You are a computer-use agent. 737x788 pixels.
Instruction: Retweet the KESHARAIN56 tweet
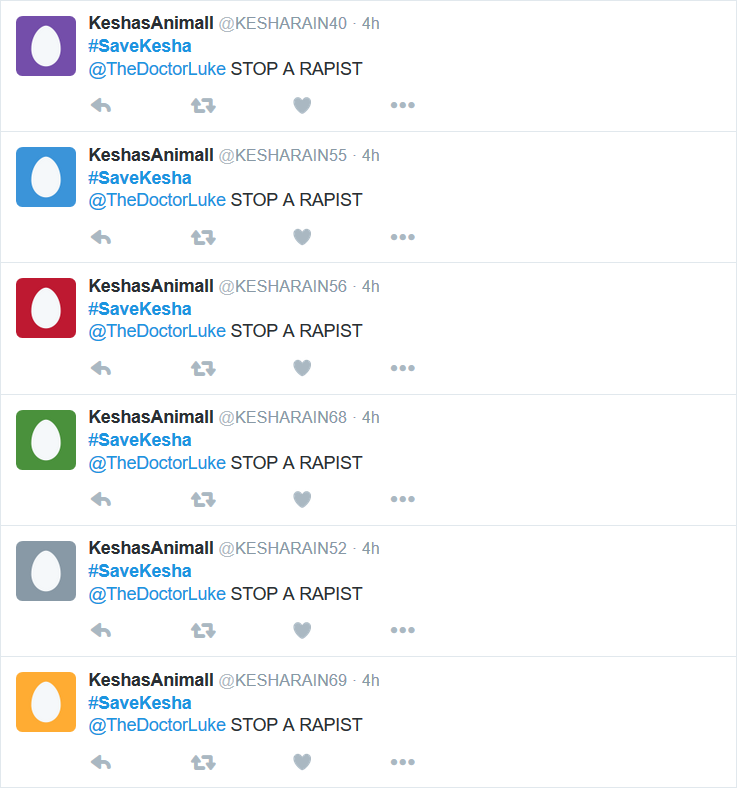coord(203,368)
